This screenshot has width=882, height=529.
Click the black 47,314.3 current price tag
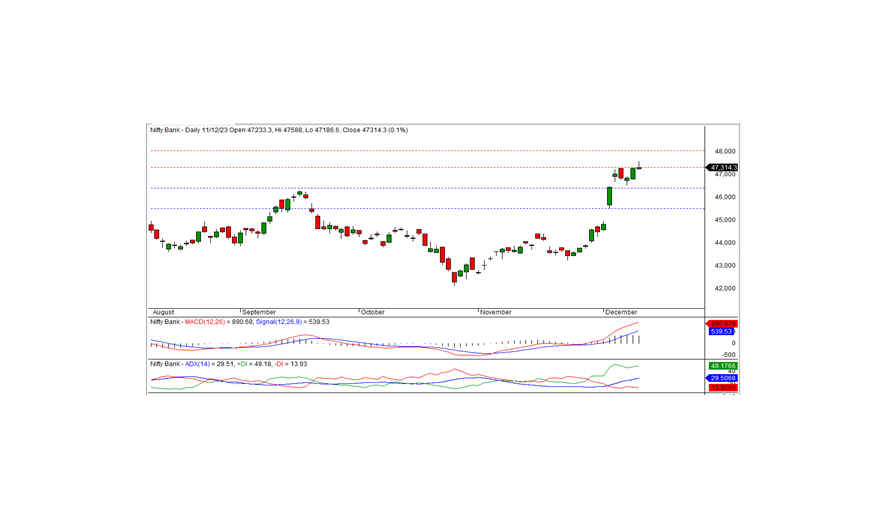(x=723, y=168)
